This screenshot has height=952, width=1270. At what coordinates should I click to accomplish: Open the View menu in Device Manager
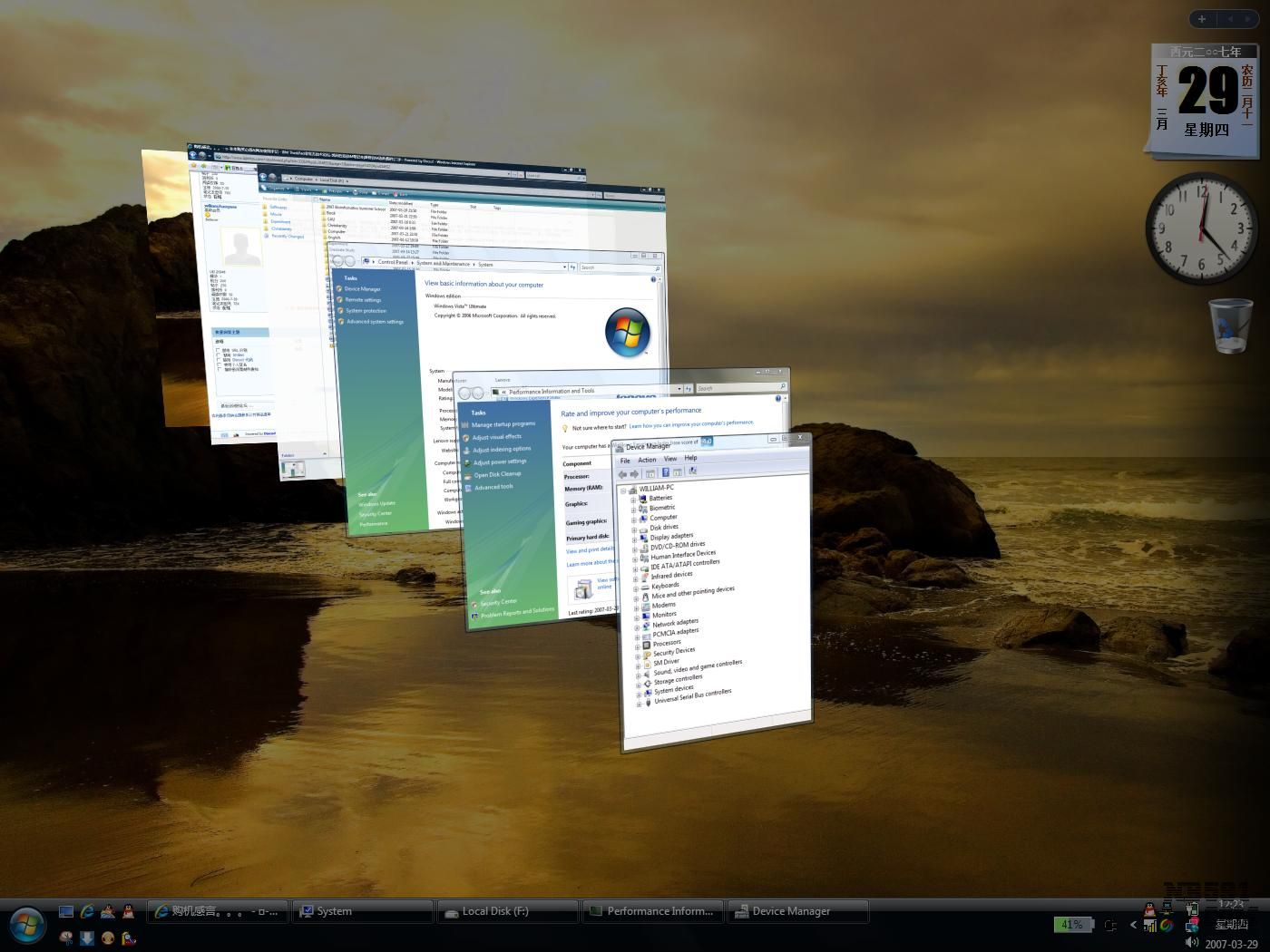(x=670, y=459)
